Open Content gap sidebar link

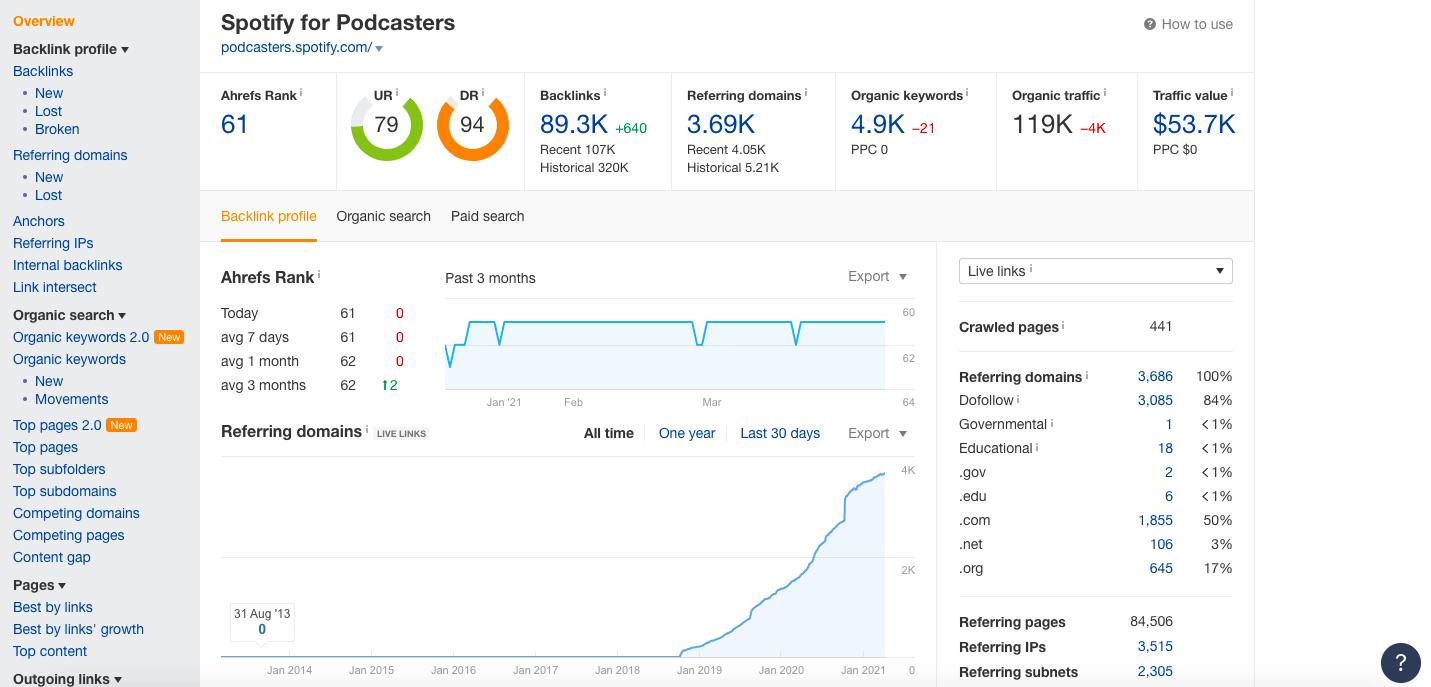pyautogui.click(x=52, y=557)
